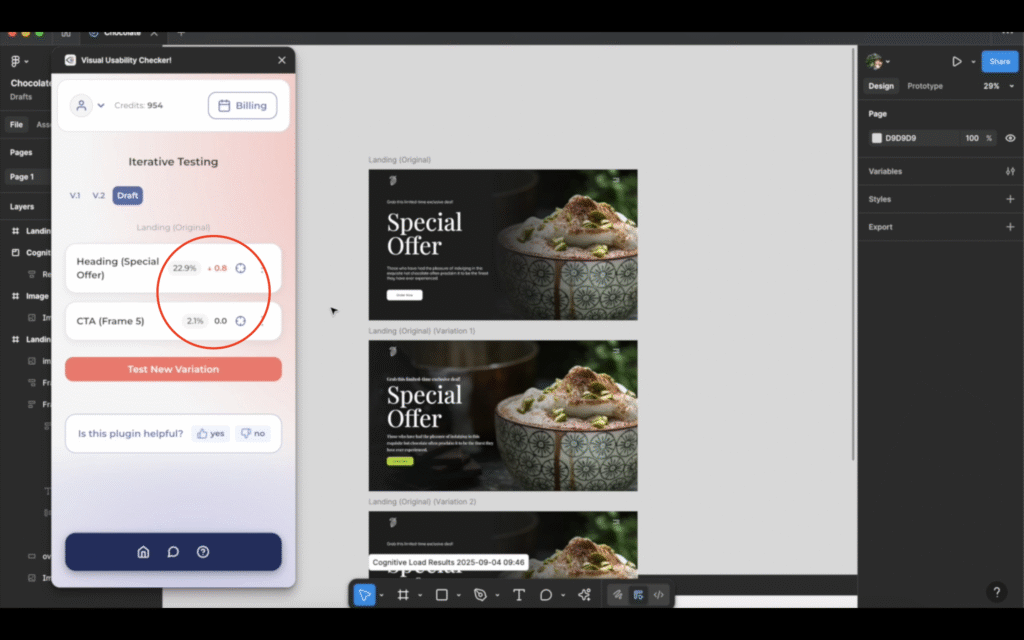
Task: Open the AI actions sparkle tool
Action: pyautogui.click(x=585, y=595)
